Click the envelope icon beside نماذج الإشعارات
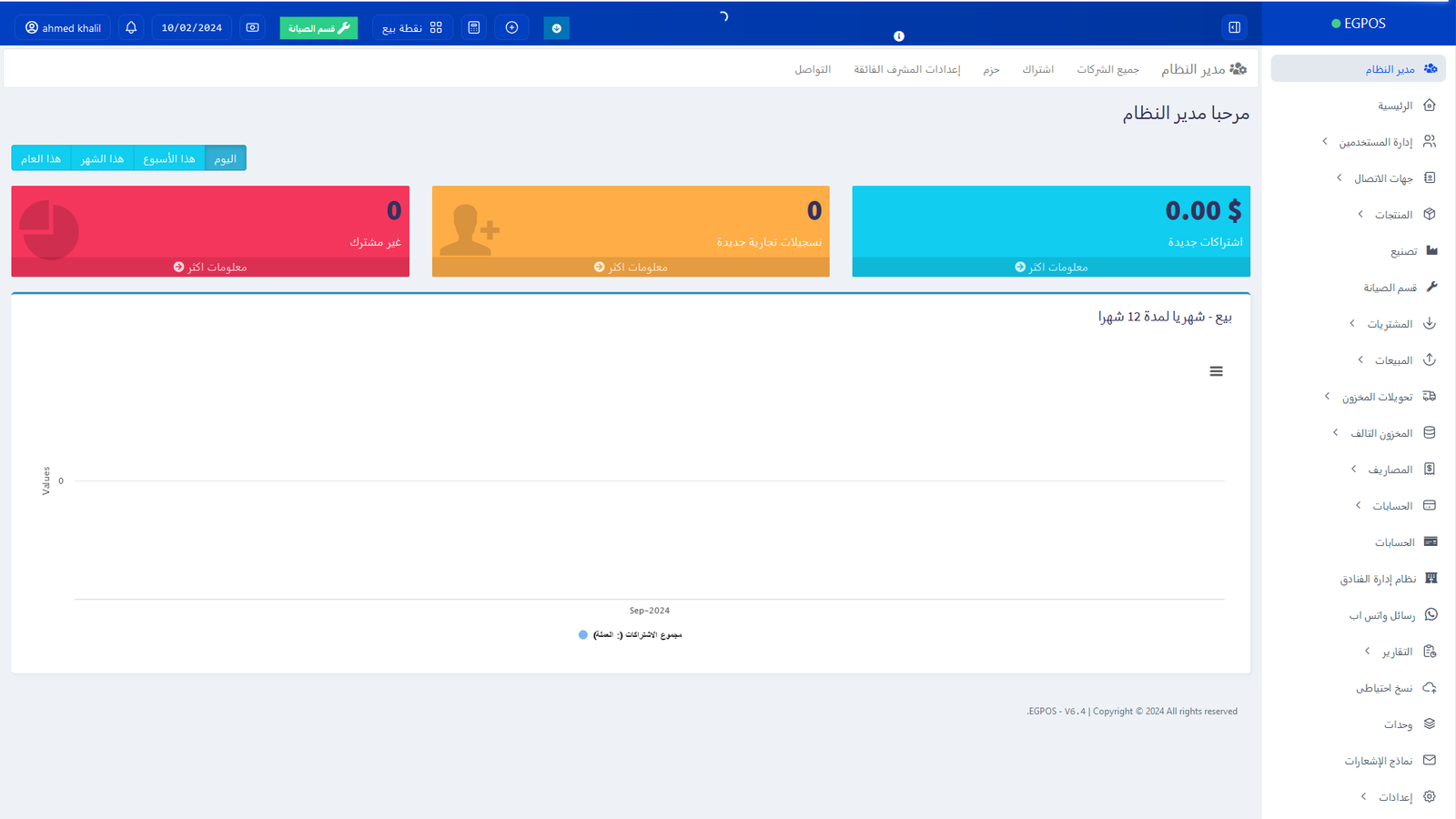 point(1430,760)
